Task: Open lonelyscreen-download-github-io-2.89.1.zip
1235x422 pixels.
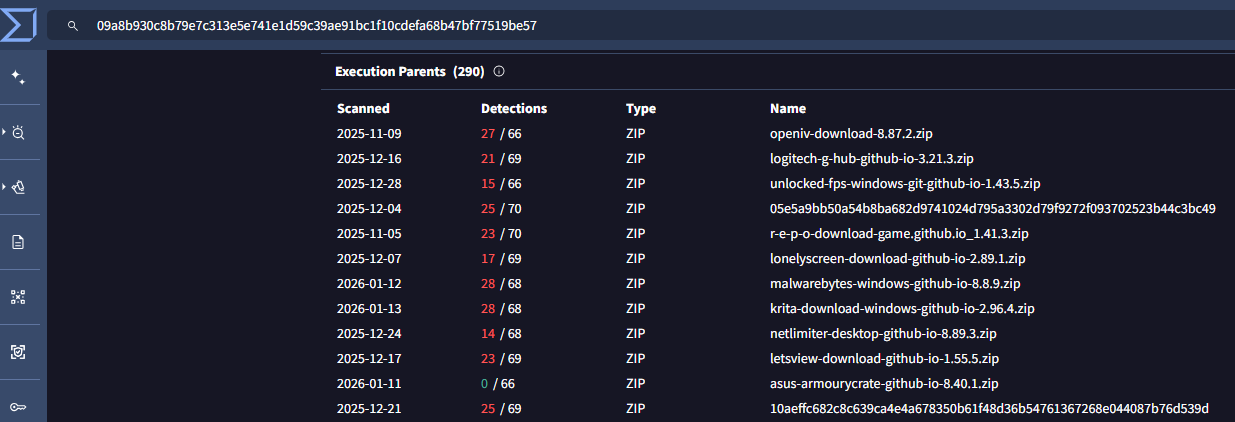Action: pyautogui.click(x=897, y=258)
